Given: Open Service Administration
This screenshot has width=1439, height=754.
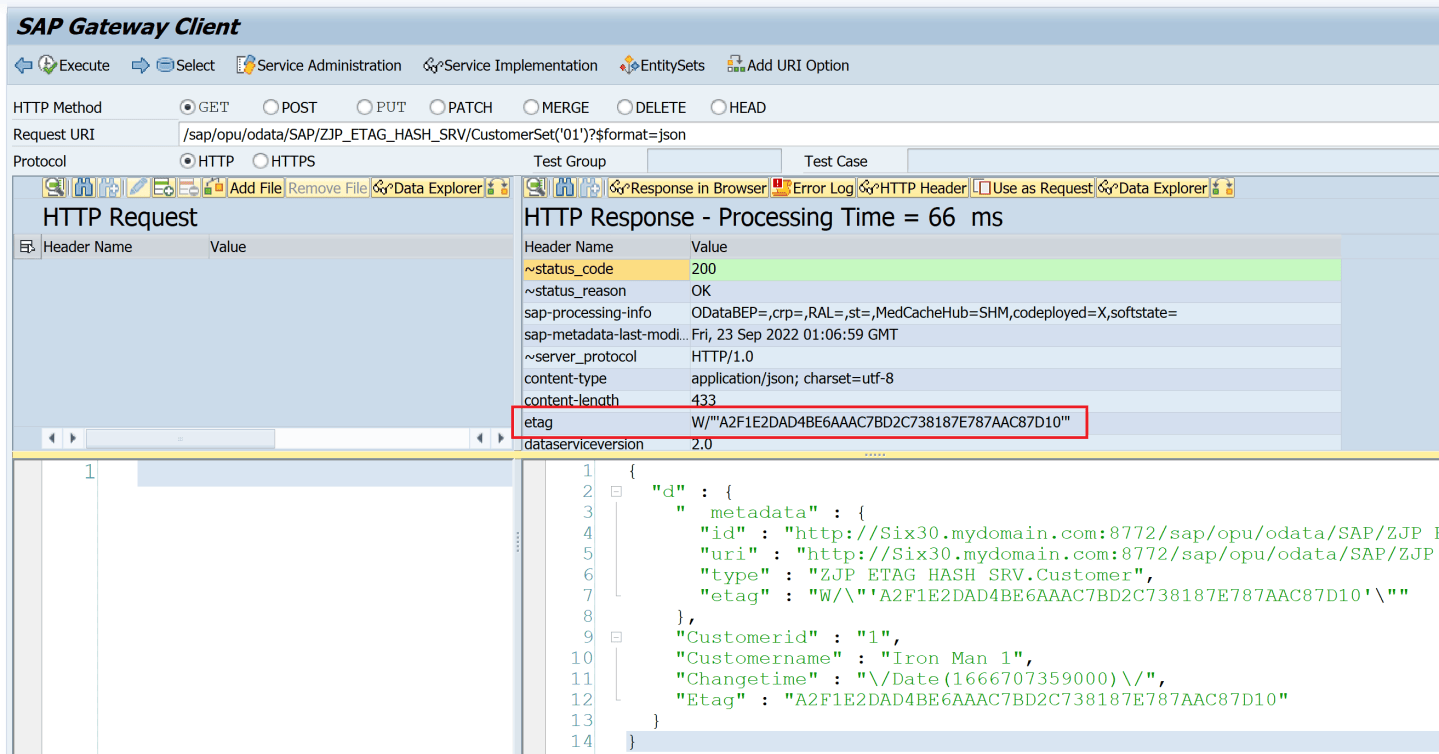Looking at the screenshot, I should (319, 65).
